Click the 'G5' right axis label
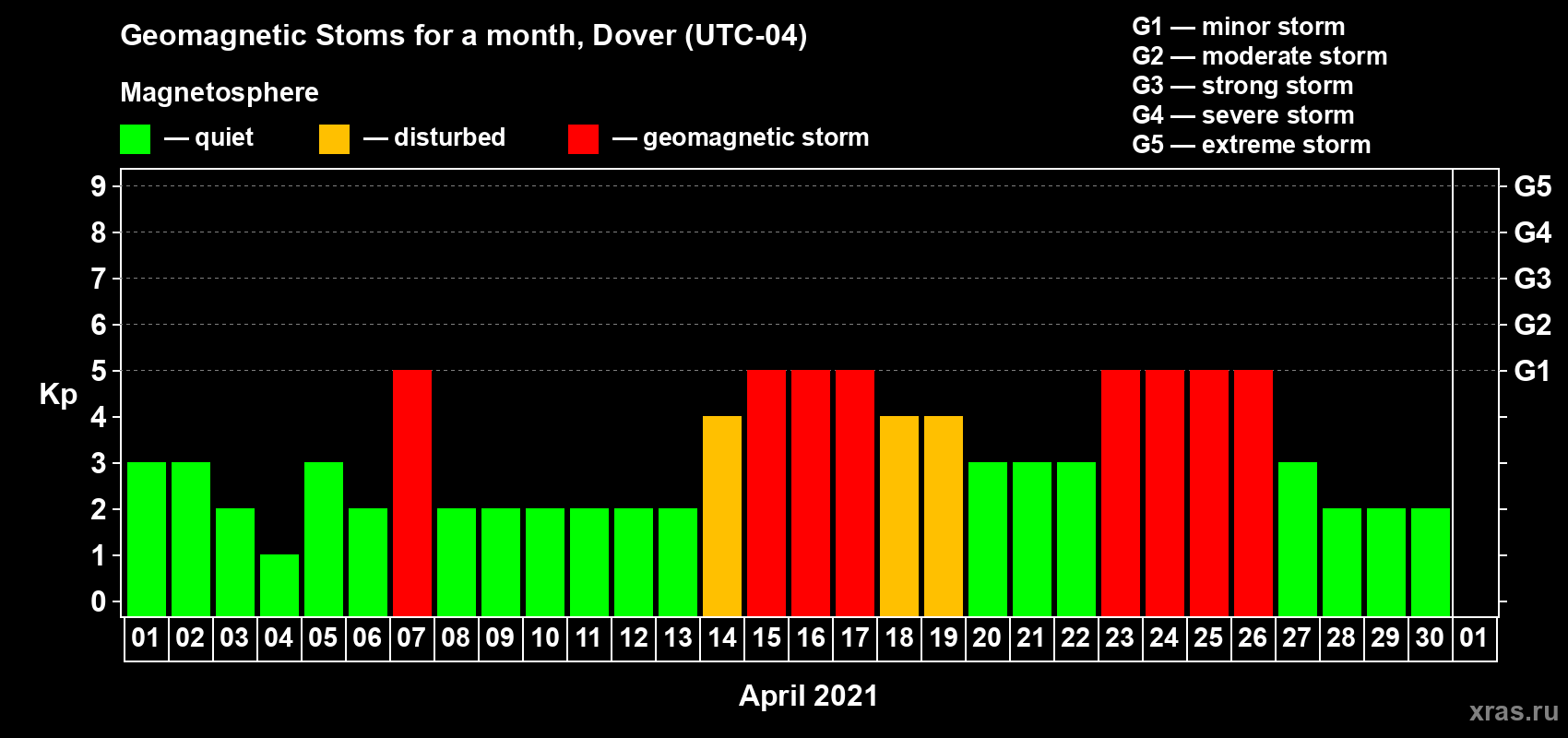The width and height of the screenshot is (1568, 738). [1533, 186]
